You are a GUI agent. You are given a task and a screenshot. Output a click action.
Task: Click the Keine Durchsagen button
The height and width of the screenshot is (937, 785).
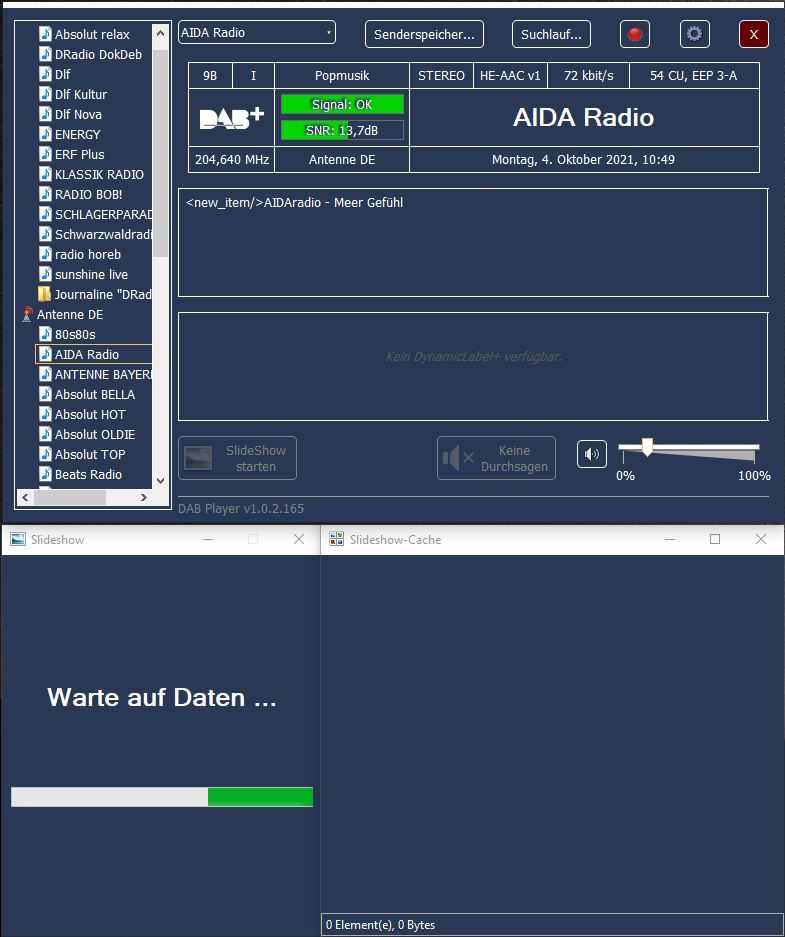[x=496, y=458]
